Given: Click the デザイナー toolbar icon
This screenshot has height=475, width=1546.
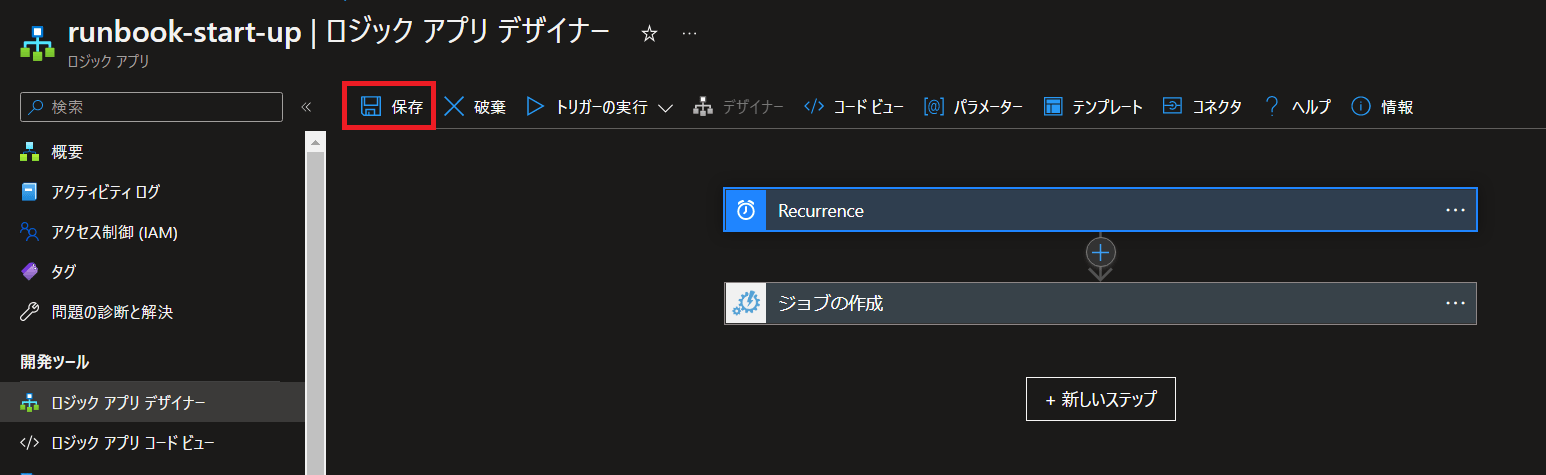Looking at the screenshot, I should click(703, 107).
